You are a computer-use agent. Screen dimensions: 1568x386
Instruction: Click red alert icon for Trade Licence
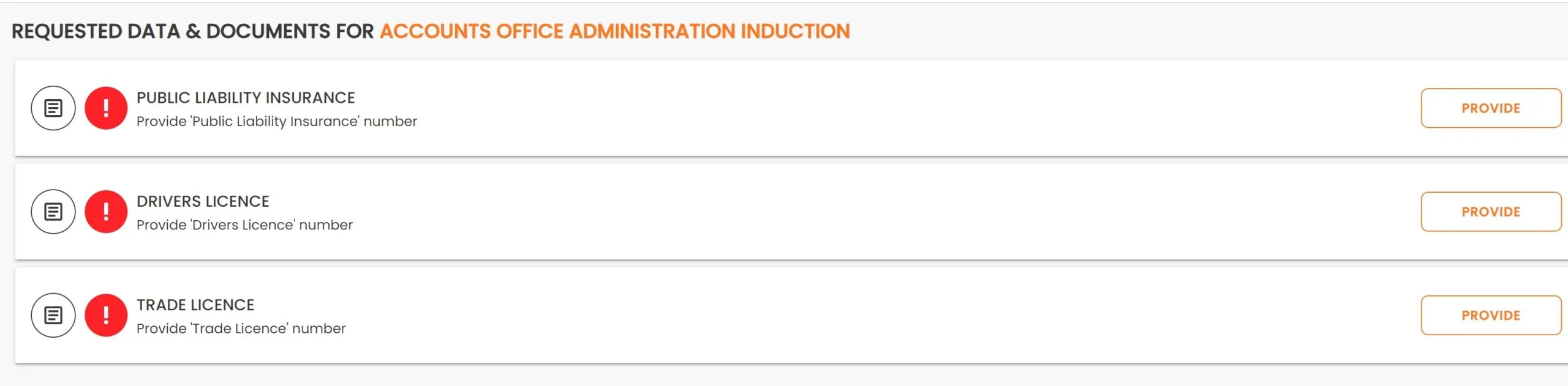pos(106,316)
